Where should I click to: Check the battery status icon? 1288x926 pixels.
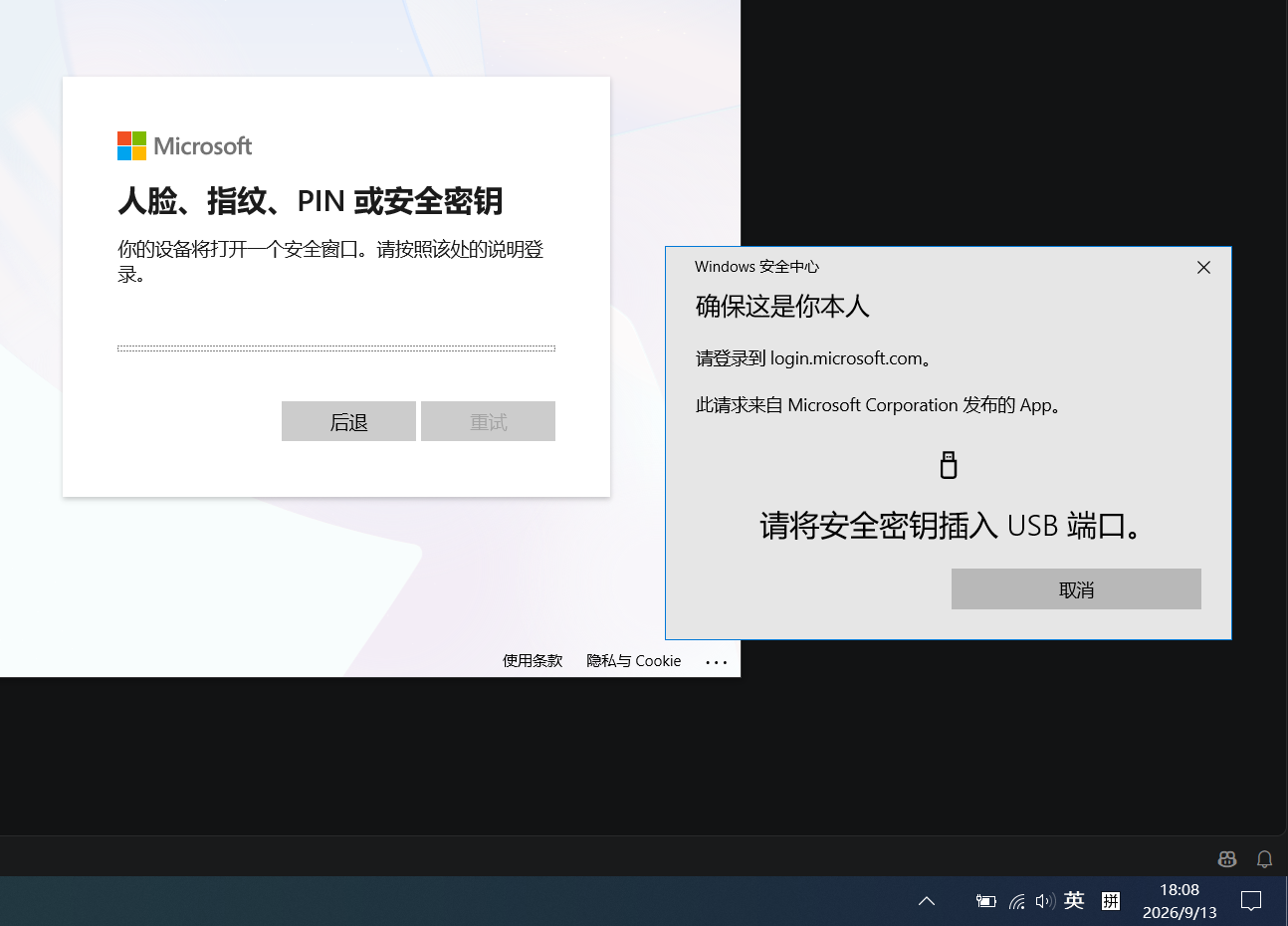pos(985,901)
